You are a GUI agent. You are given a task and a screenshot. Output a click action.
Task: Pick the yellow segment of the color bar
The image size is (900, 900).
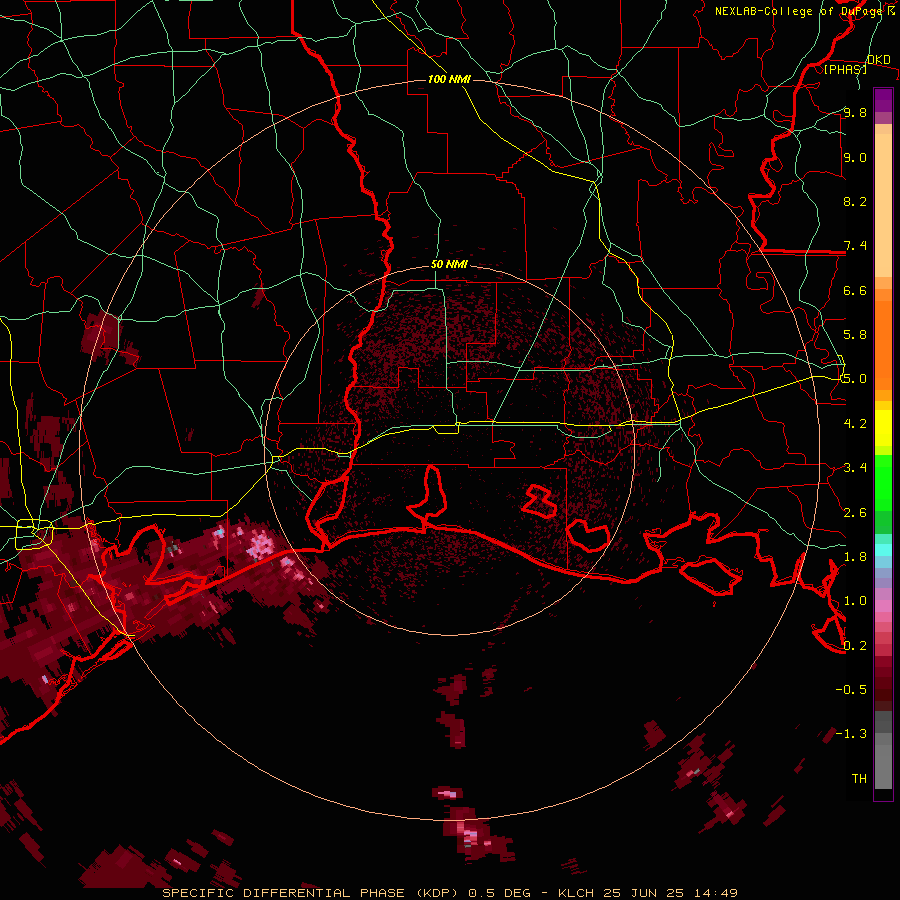point(883,428)
